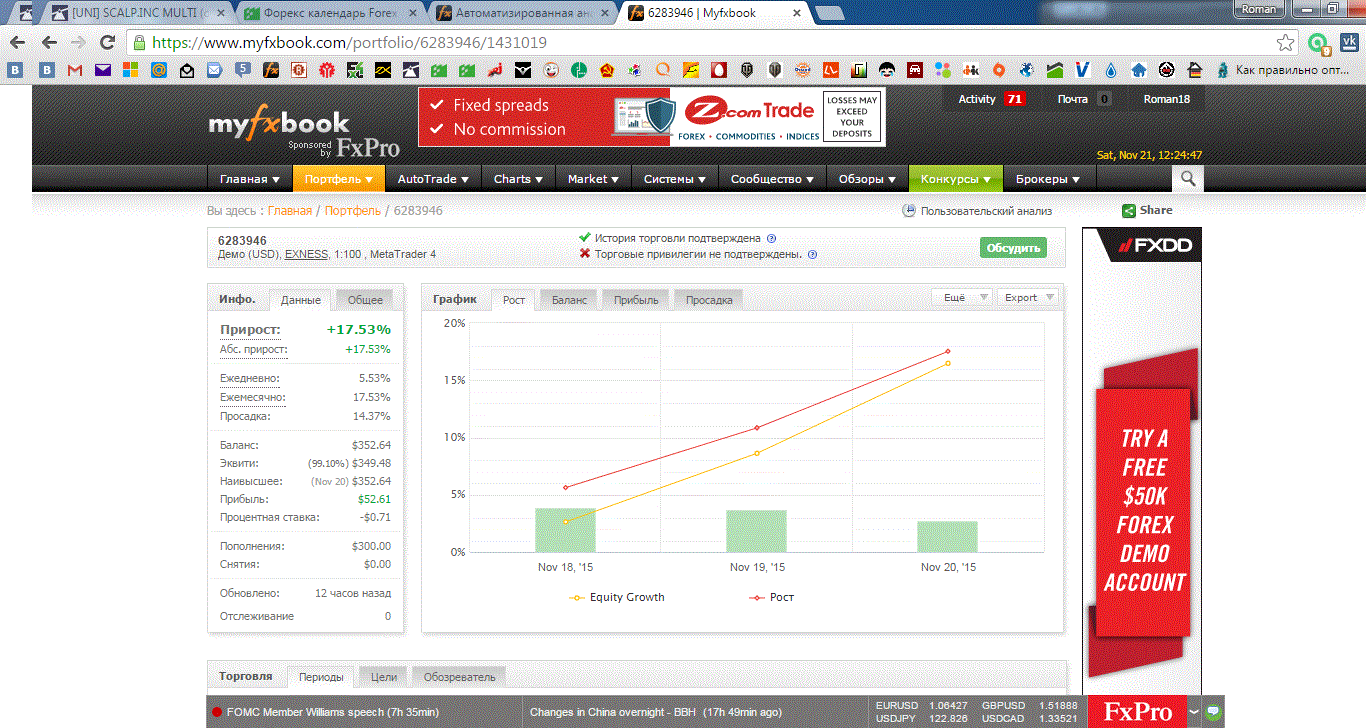The image size is (1366, 728).
Task: Click the myfxbook logo
Action: (x=279, y=123)
